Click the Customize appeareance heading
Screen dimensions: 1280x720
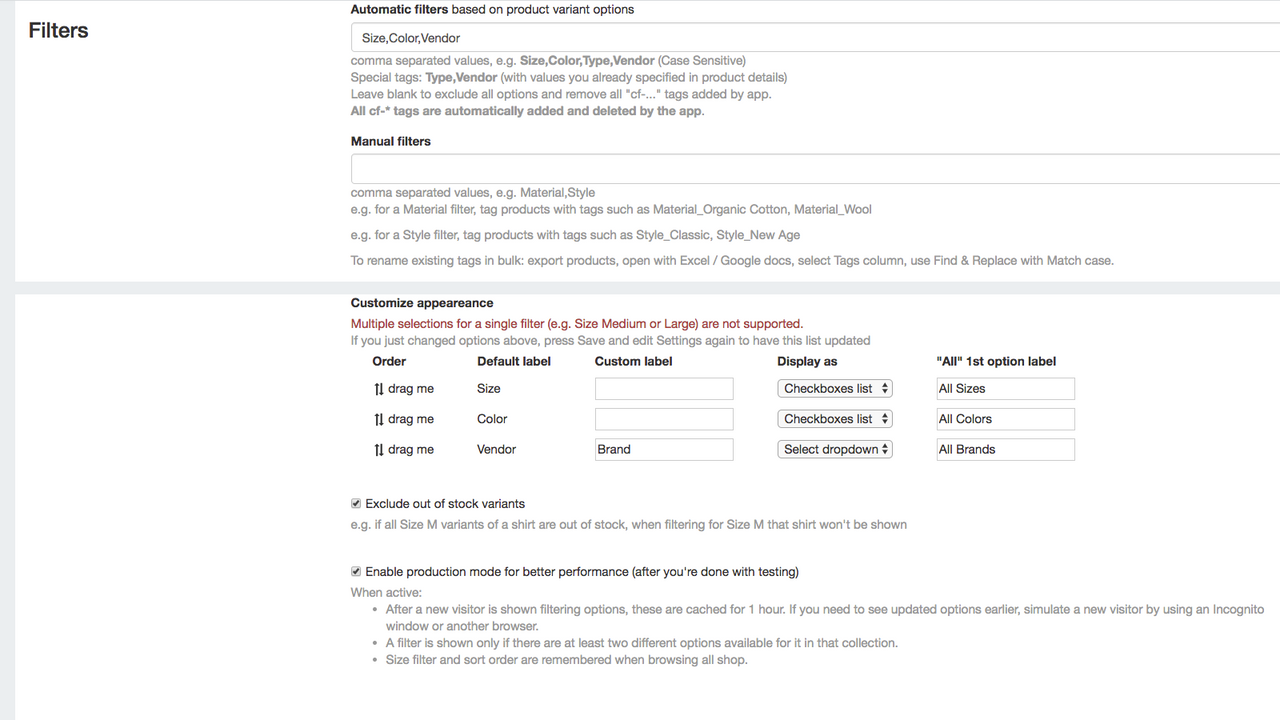coord(421,302)
